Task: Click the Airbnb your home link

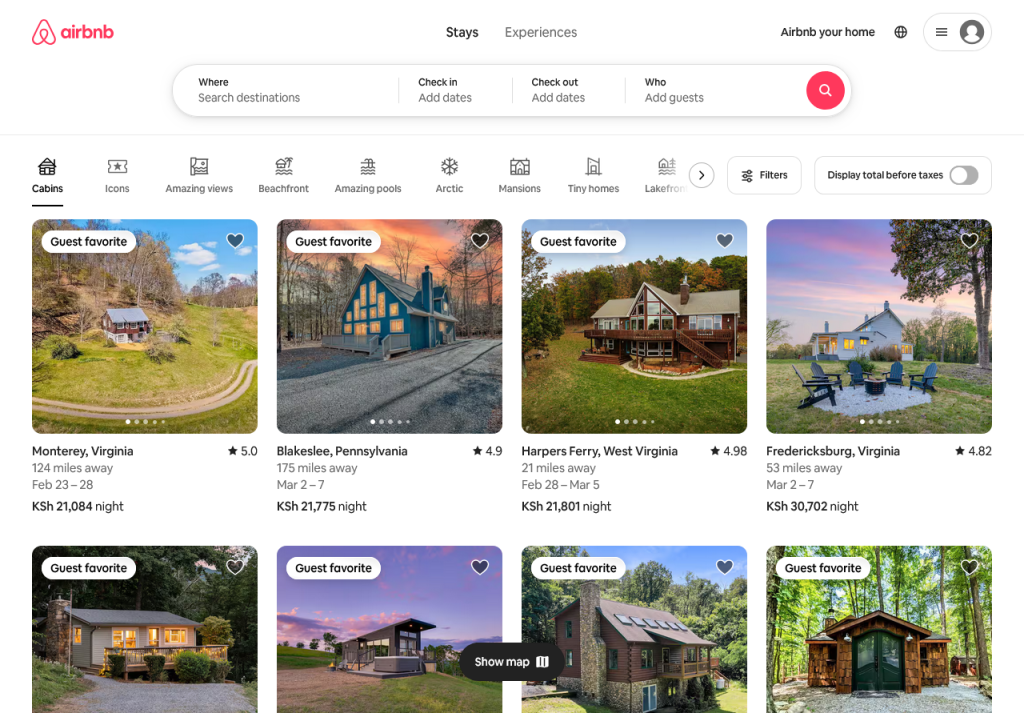Action: [827, 31]
